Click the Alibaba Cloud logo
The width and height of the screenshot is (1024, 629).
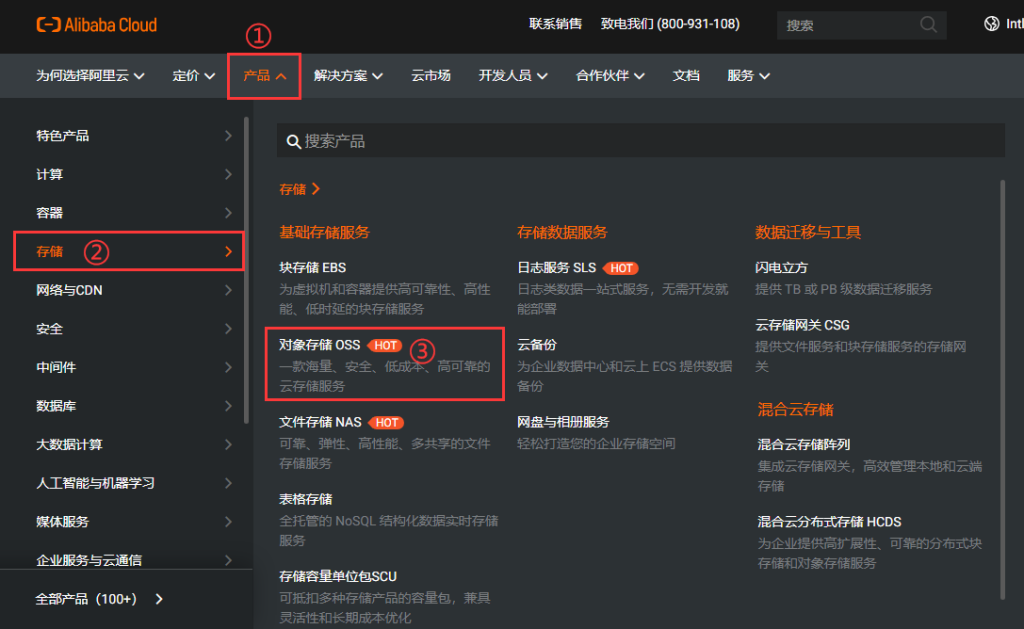(97, 25)
